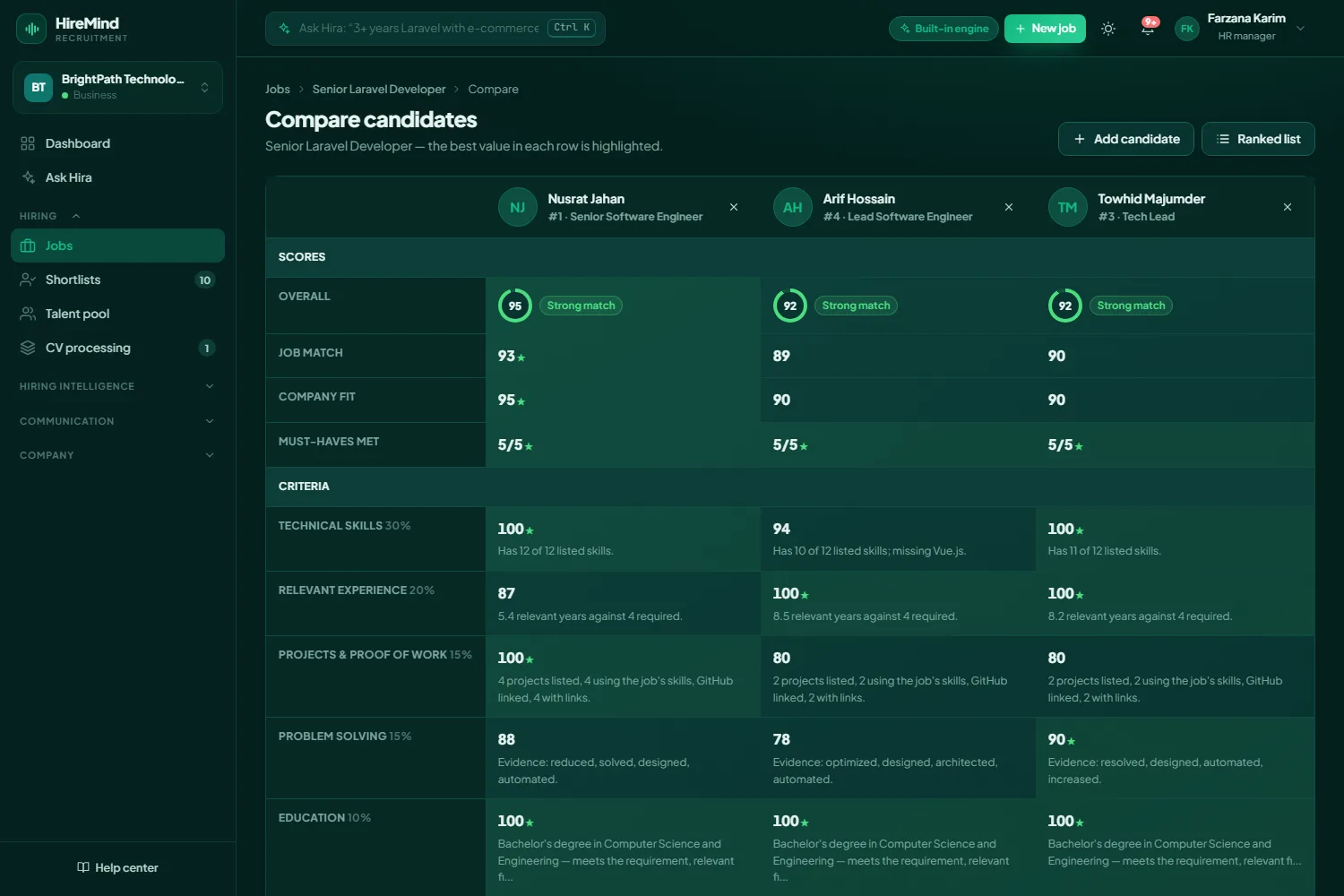
Task: Click Nusrat Jahan's Strong match tag
Action: coord(581,306)
